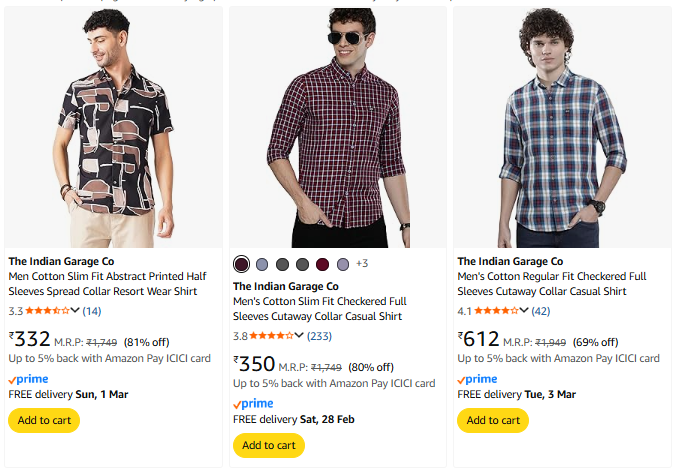678x468 pixels.
Task: View the 233 ratings count link
Action: (x=320, y=336)
